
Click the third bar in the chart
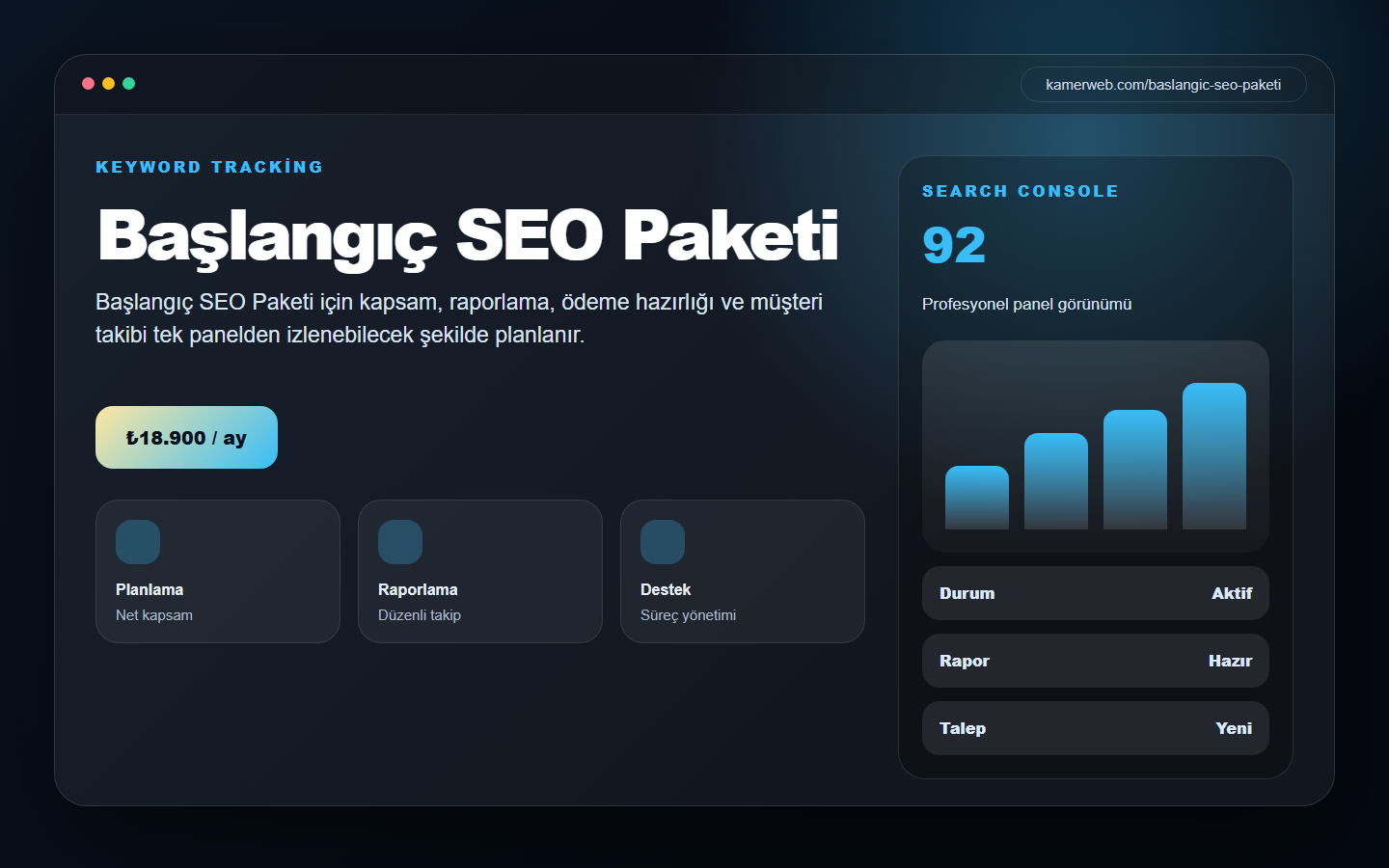tap(1135, 470)
